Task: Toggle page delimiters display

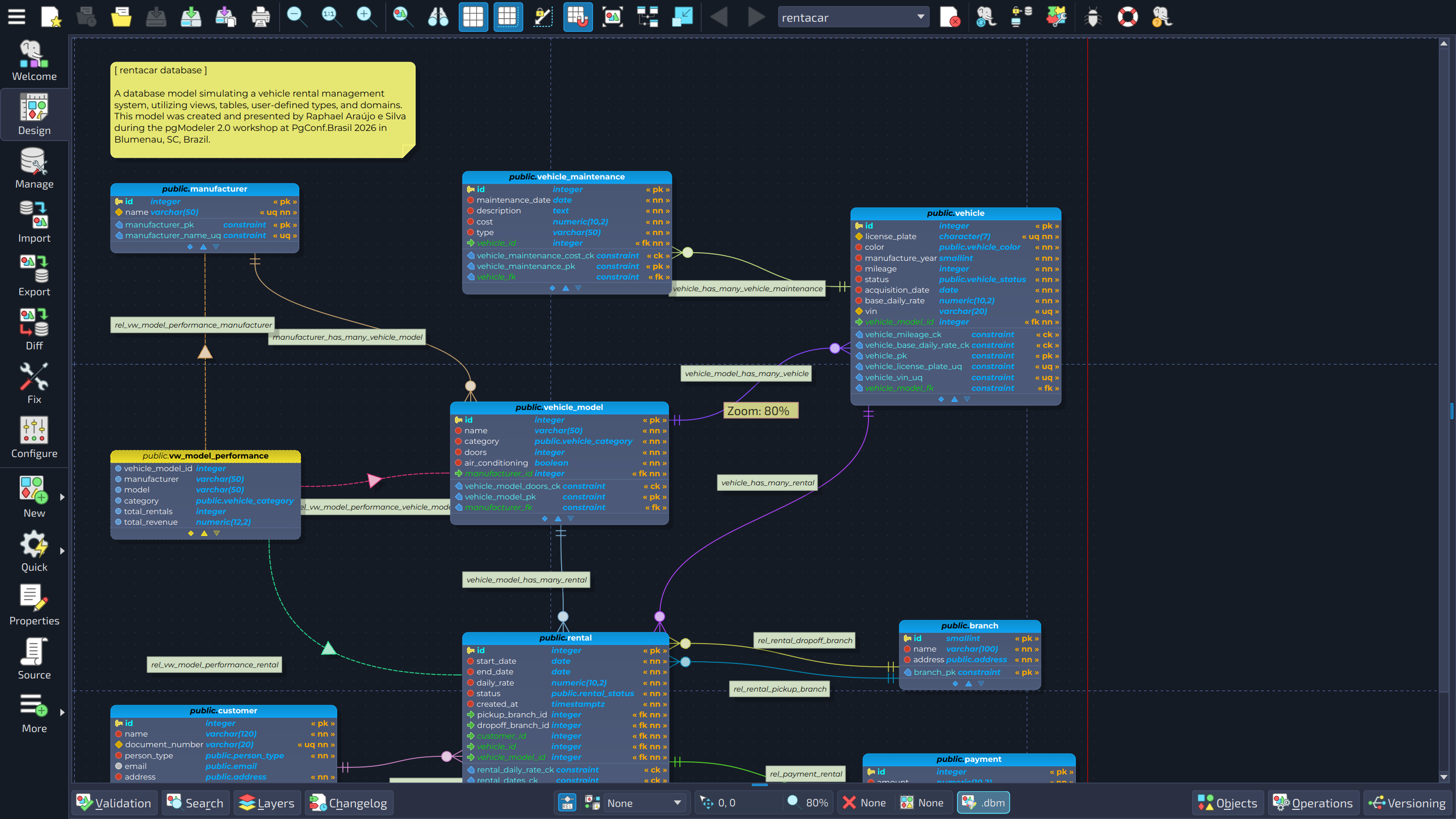Action: [508, 17]
